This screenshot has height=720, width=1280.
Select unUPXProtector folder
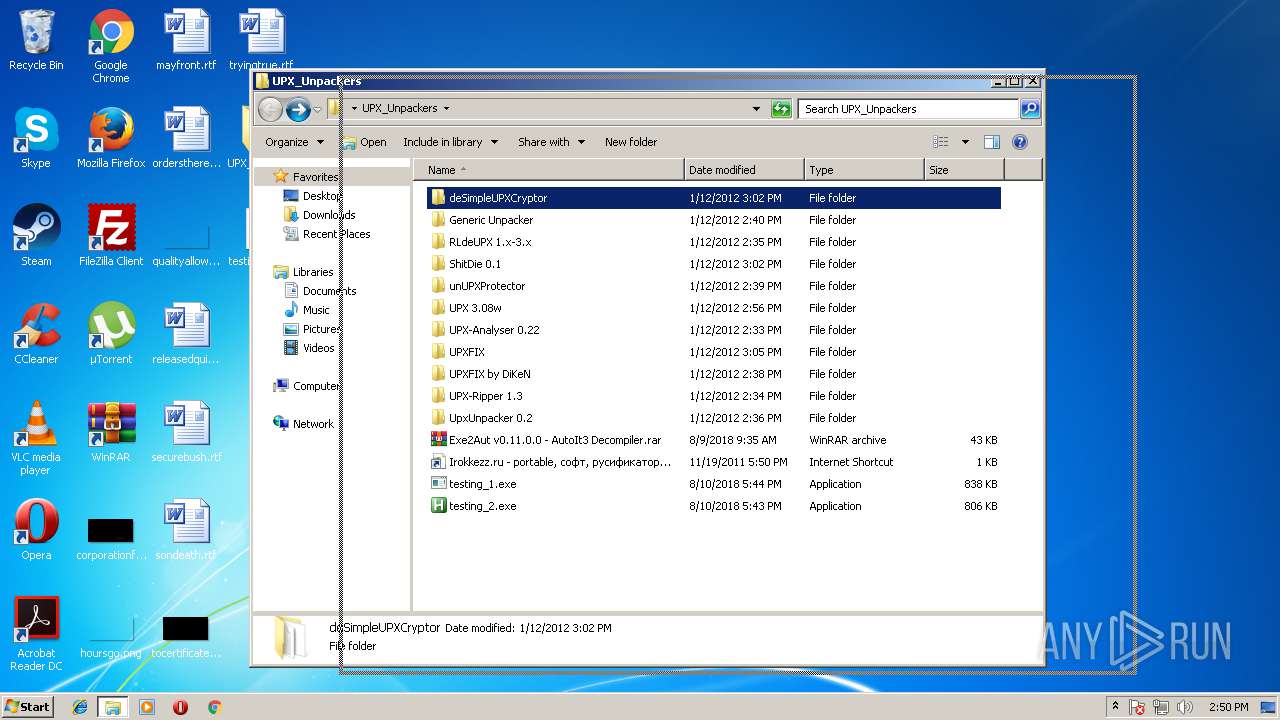pos(714,286)
